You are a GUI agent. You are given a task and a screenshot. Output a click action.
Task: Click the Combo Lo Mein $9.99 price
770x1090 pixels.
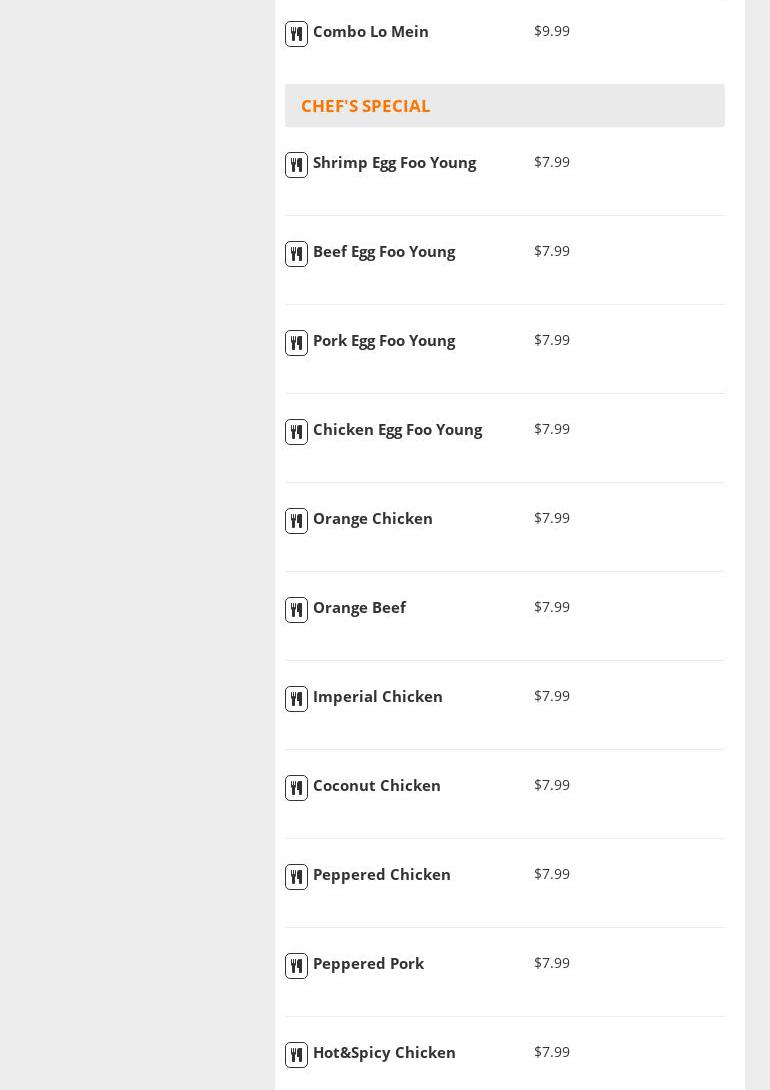pyautogui.click(x=552, y=31)
